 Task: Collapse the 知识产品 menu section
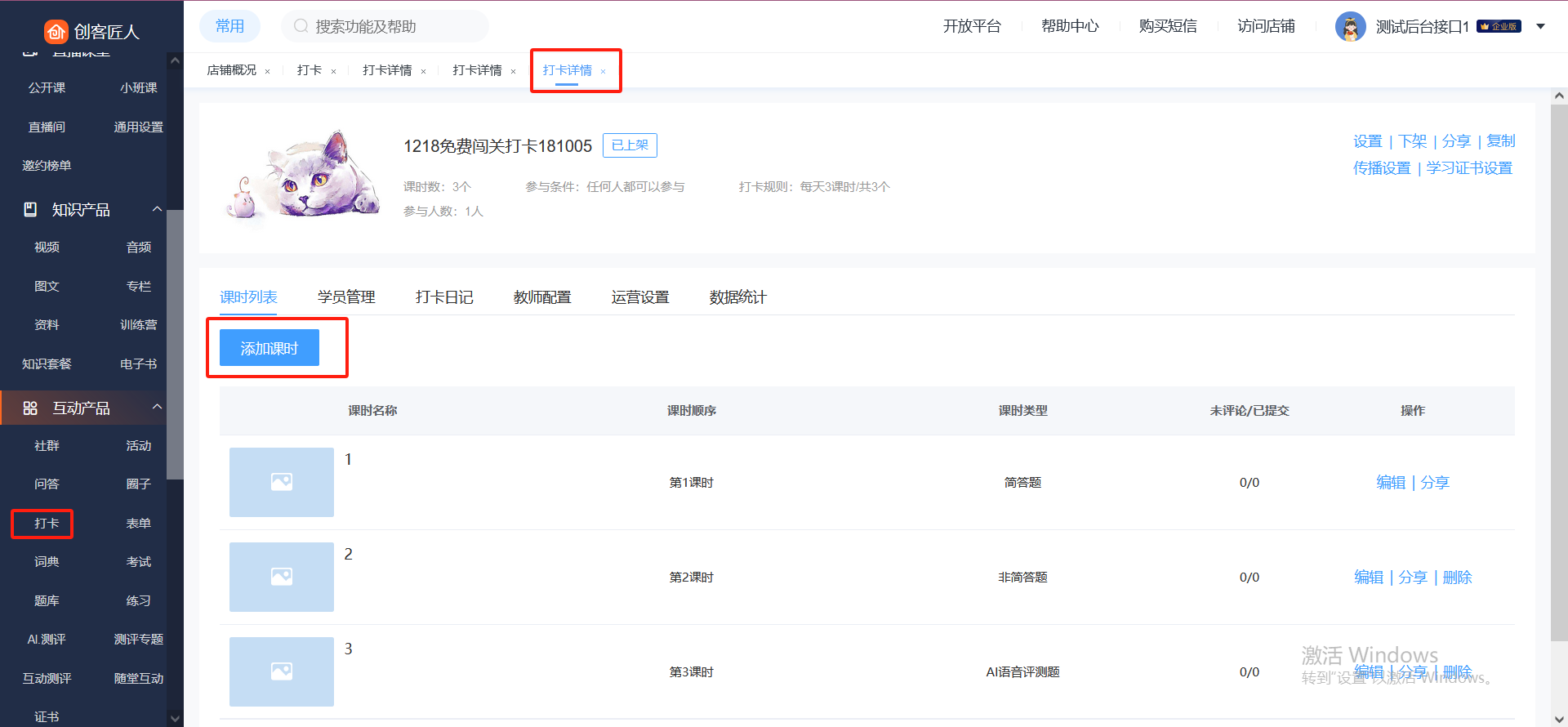pos(157,209)
